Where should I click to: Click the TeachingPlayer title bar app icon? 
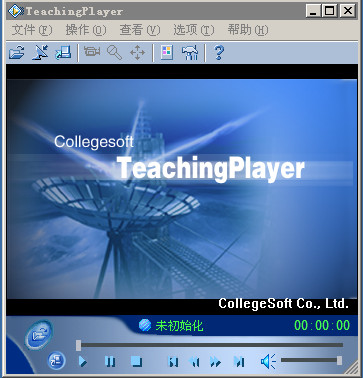tap(15, 11)
